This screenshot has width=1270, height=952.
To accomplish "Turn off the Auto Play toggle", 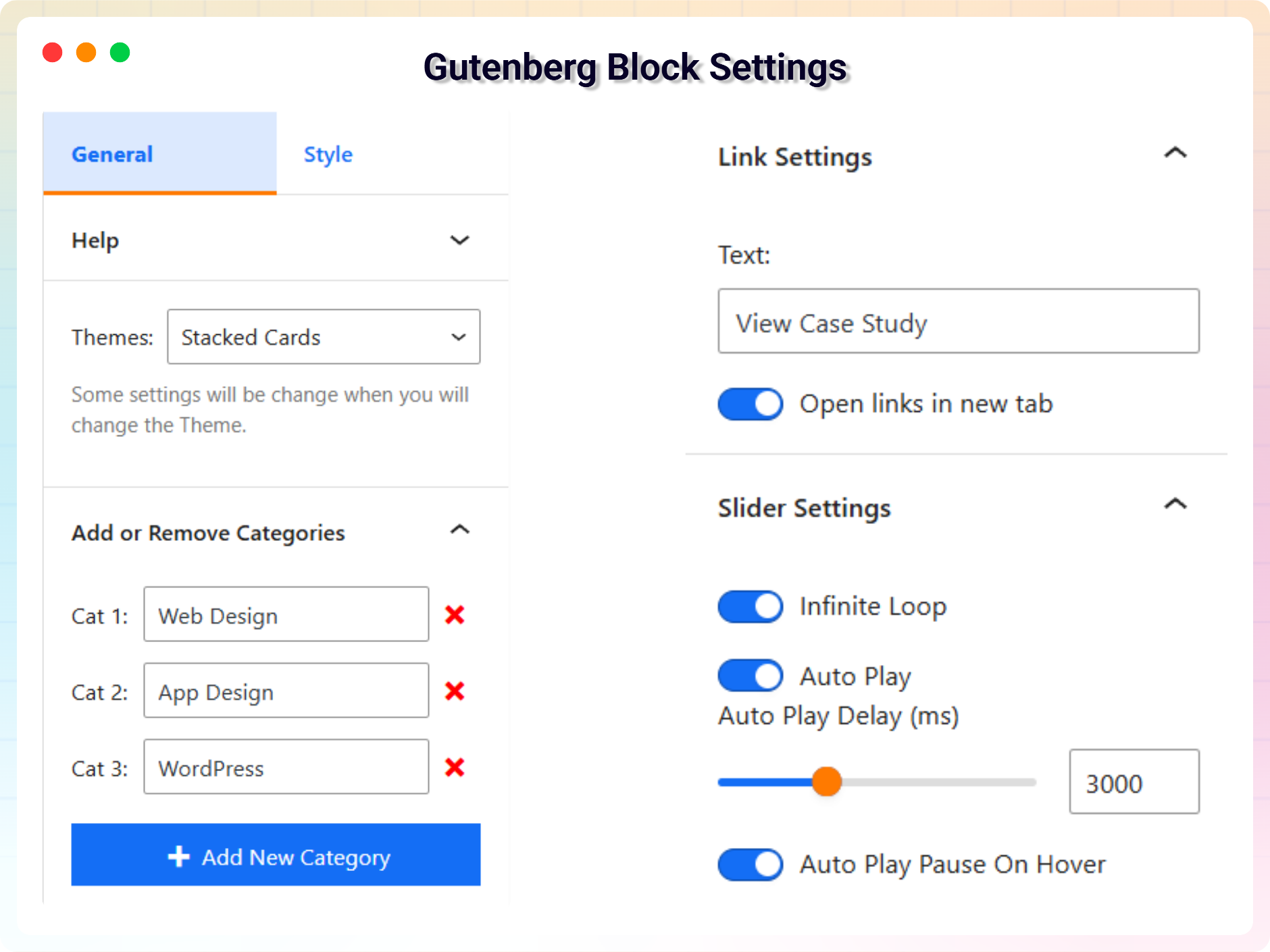I will click(x=751, y=675).
